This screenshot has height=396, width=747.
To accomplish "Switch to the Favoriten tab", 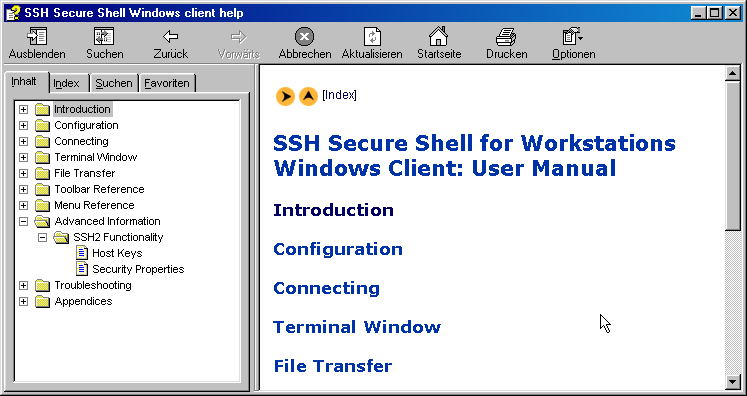I will pyautogui.click(x=167, y=83).
